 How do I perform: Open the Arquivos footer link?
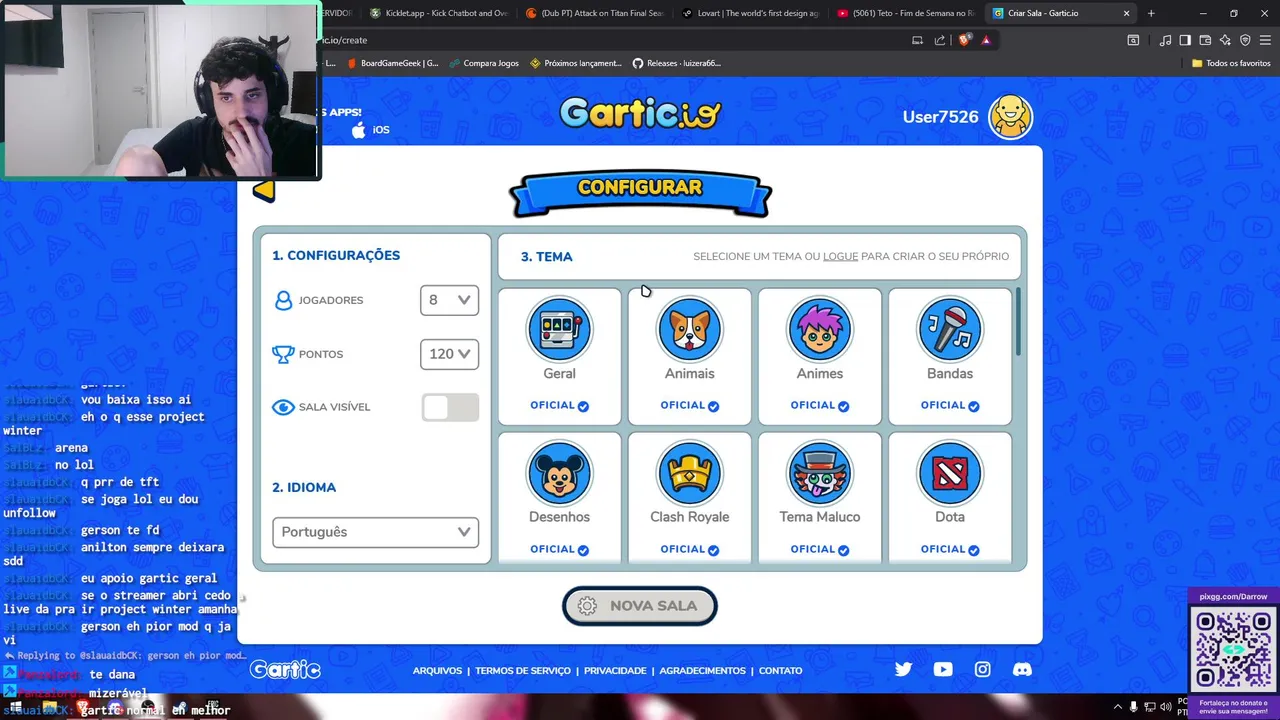[437, 671]
